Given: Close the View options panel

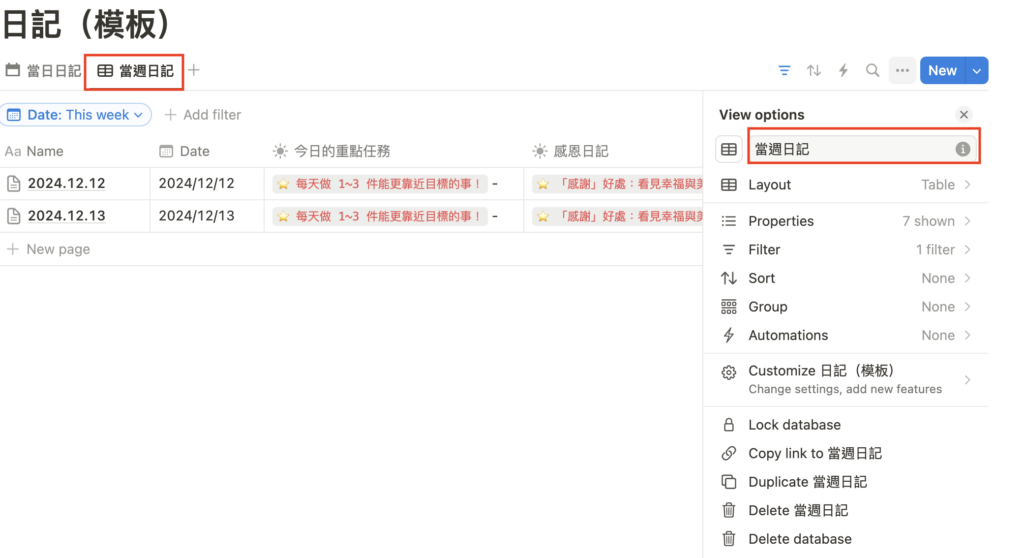Looking at the screenshot, I should 963,115.
